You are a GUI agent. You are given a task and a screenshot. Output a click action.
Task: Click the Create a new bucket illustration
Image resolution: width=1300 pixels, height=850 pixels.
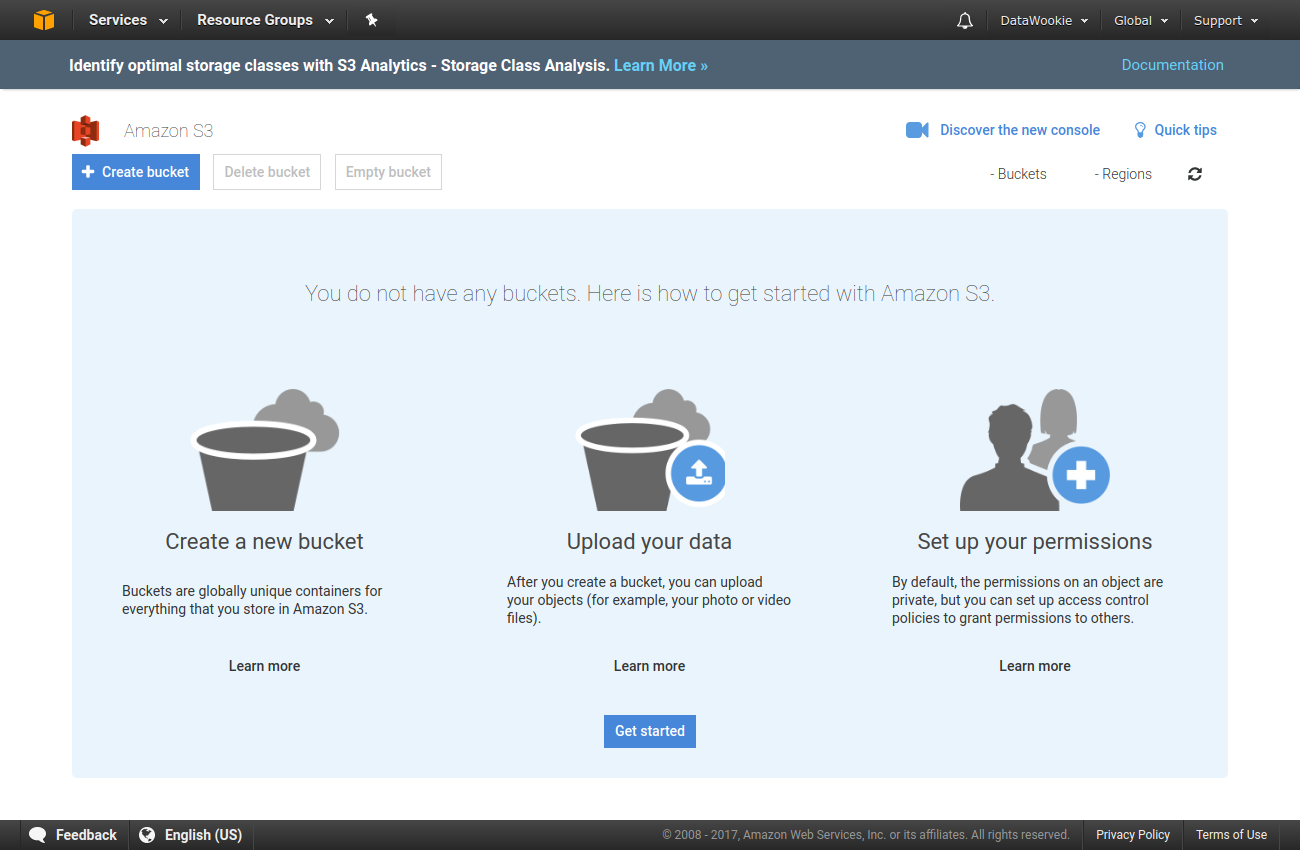pos(265,451)
